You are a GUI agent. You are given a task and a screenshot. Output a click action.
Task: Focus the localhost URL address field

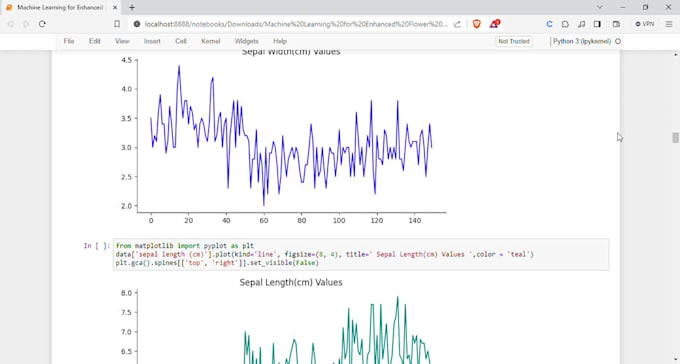pos(296,24)
